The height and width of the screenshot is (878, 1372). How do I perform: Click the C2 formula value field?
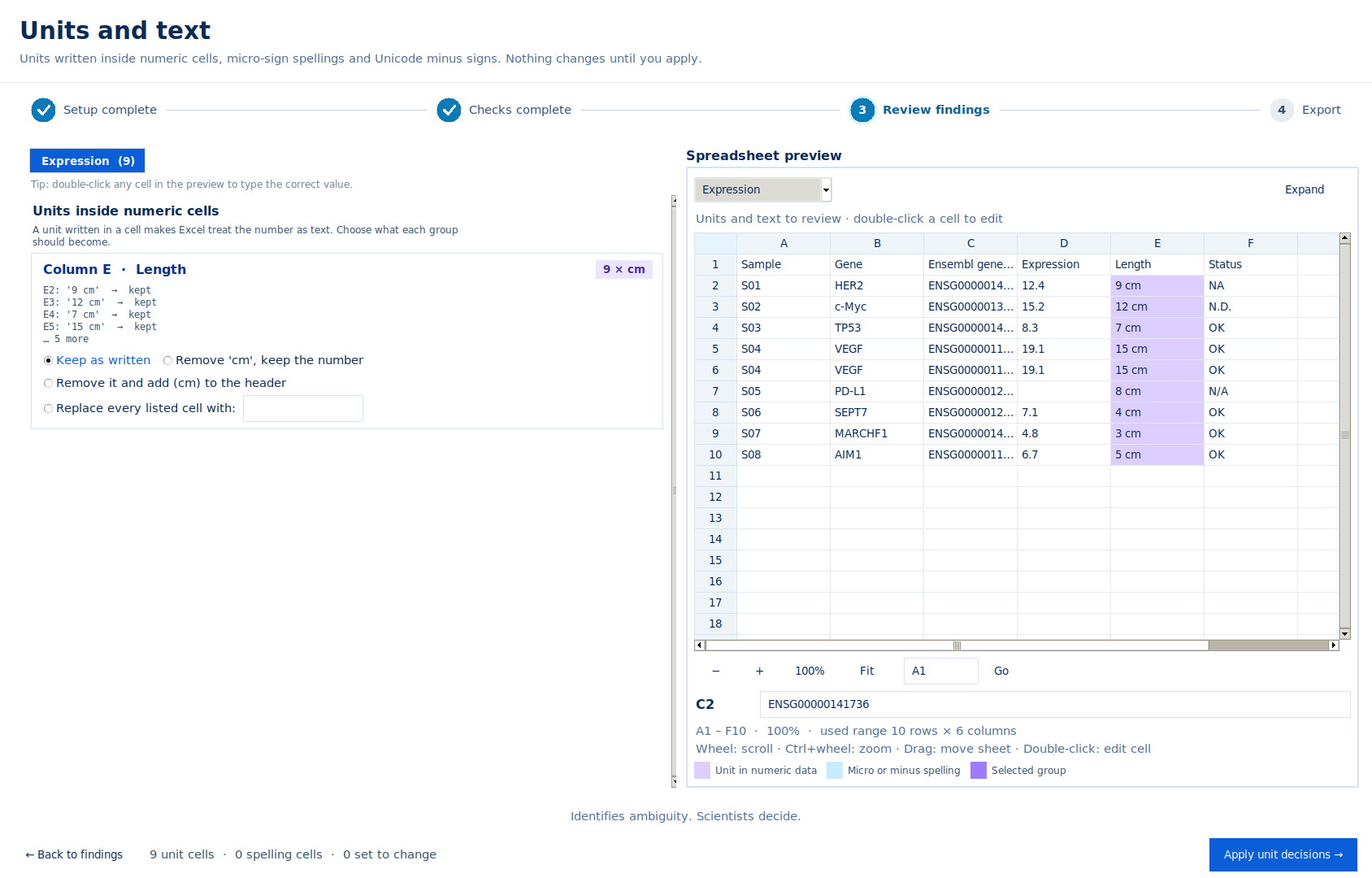tap(1055, 705)
